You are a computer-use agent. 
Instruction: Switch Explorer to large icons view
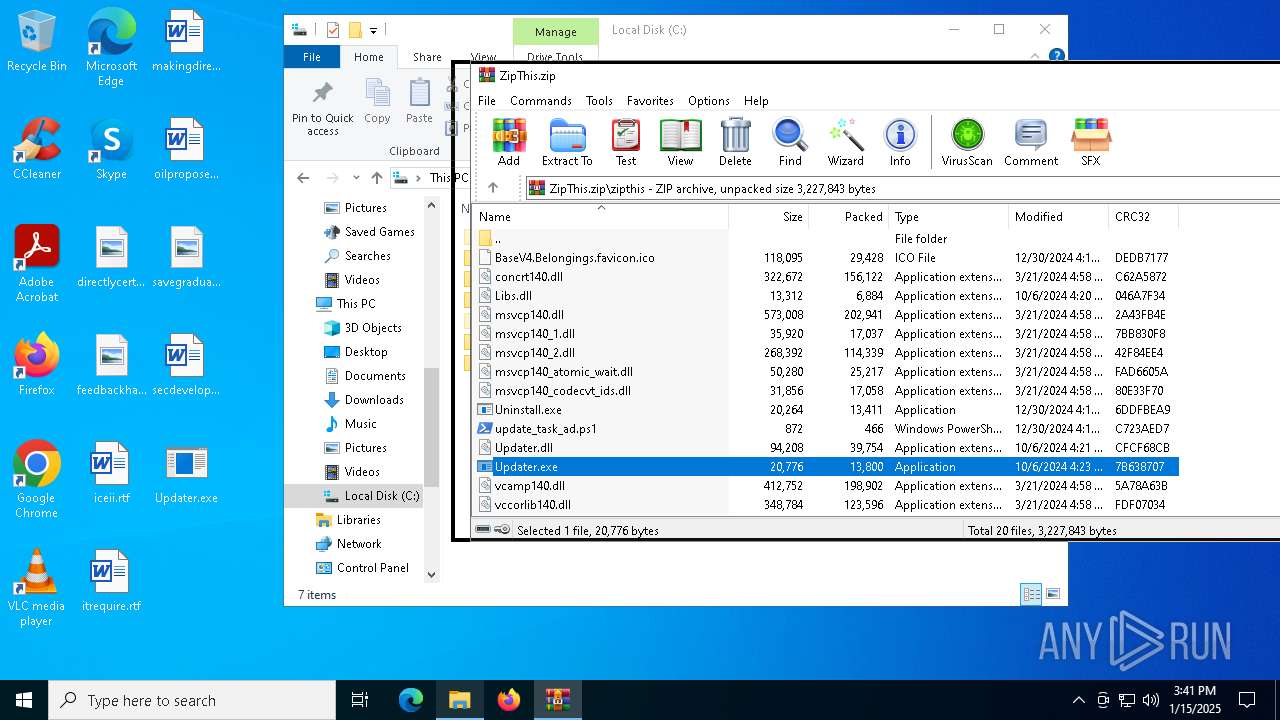point(1053,594)
